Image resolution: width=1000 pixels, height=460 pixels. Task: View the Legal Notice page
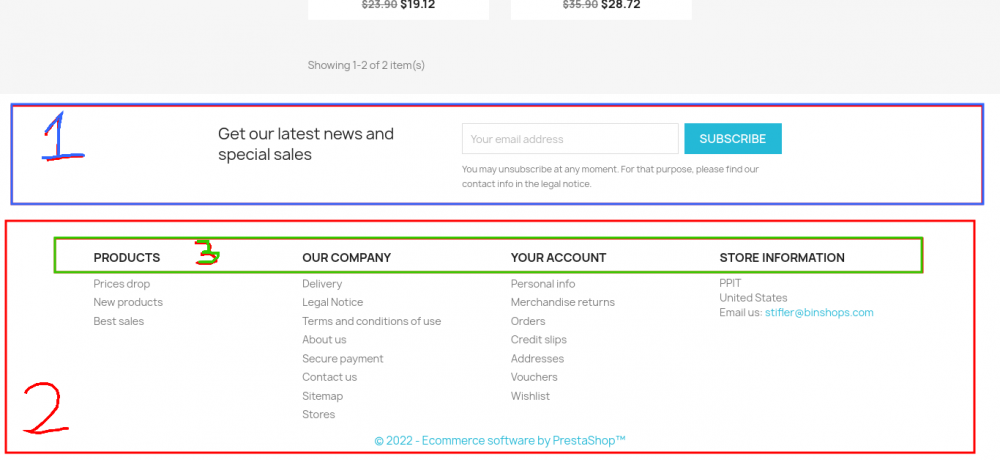click(333, 302)
